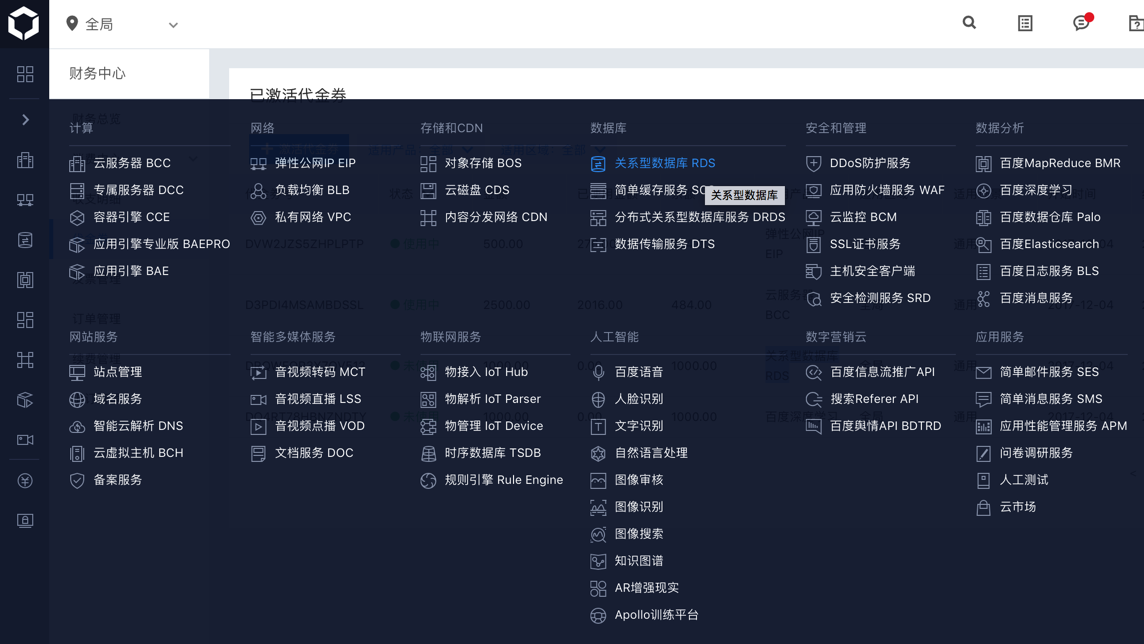Click the 简单邮件服务 SES envelope icon
The width and height of the screenshot is (1144, 644).
983,372
